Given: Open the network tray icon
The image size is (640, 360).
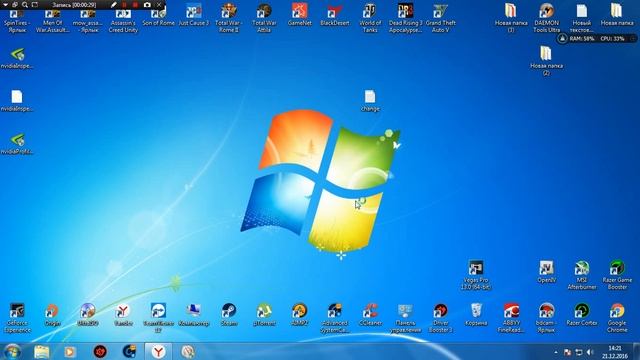Looking at the screenshot, I should 579,352.
